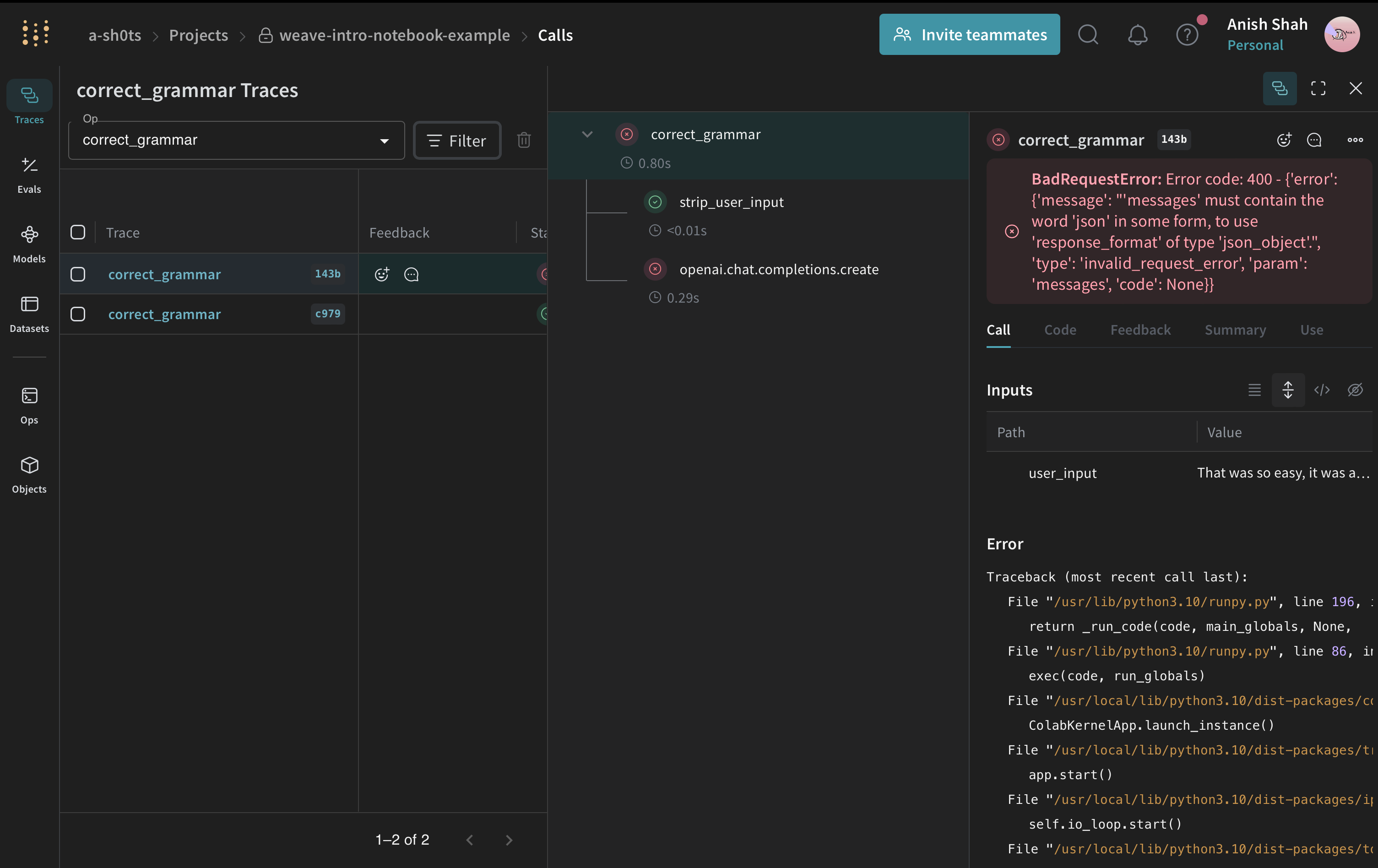Screen dimensions: 1378x868
Task: Click the user_input path row
Action: tap(1062, 473)
